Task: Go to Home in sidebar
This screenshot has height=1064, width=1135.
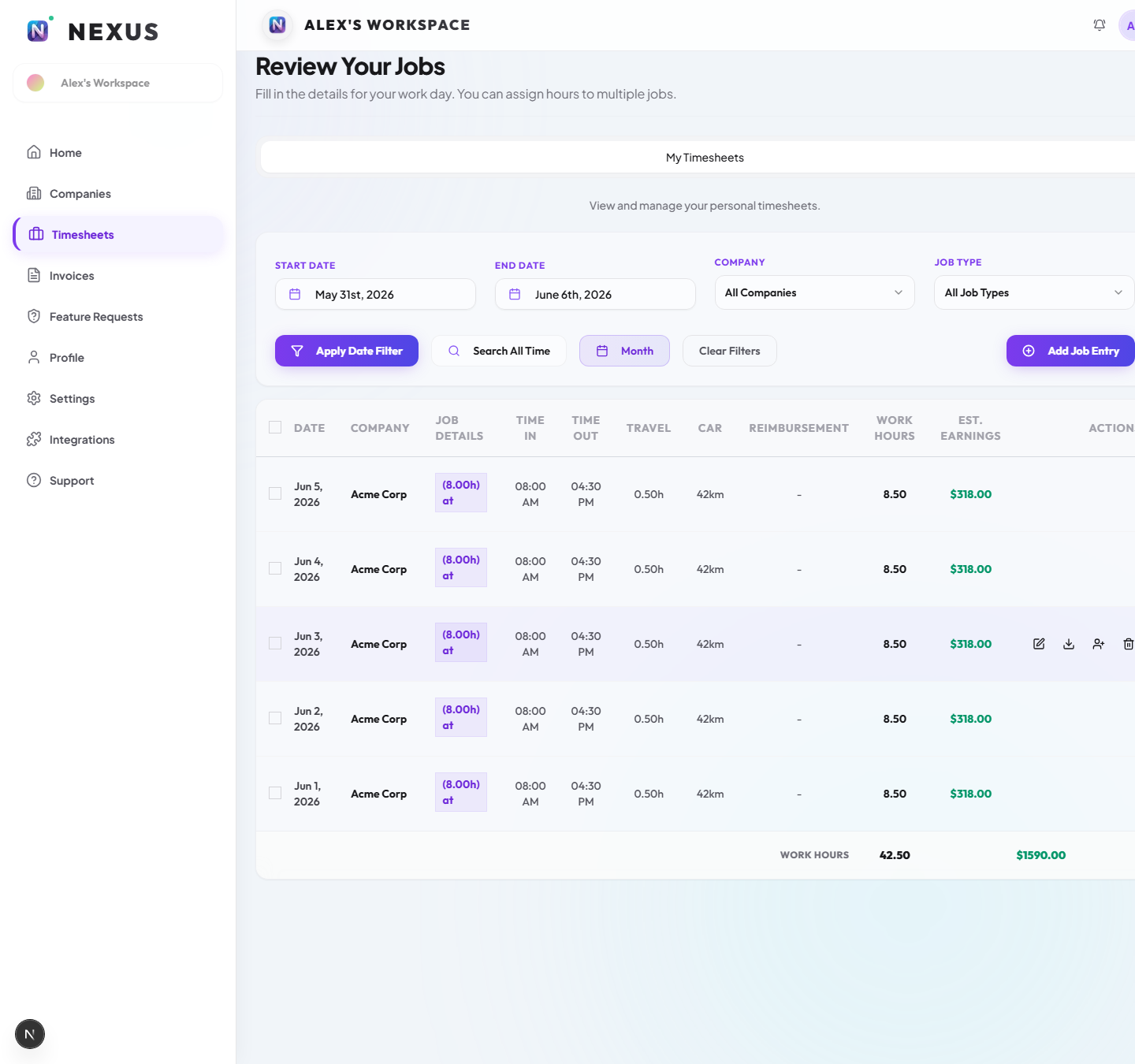Action: point(118,153)
